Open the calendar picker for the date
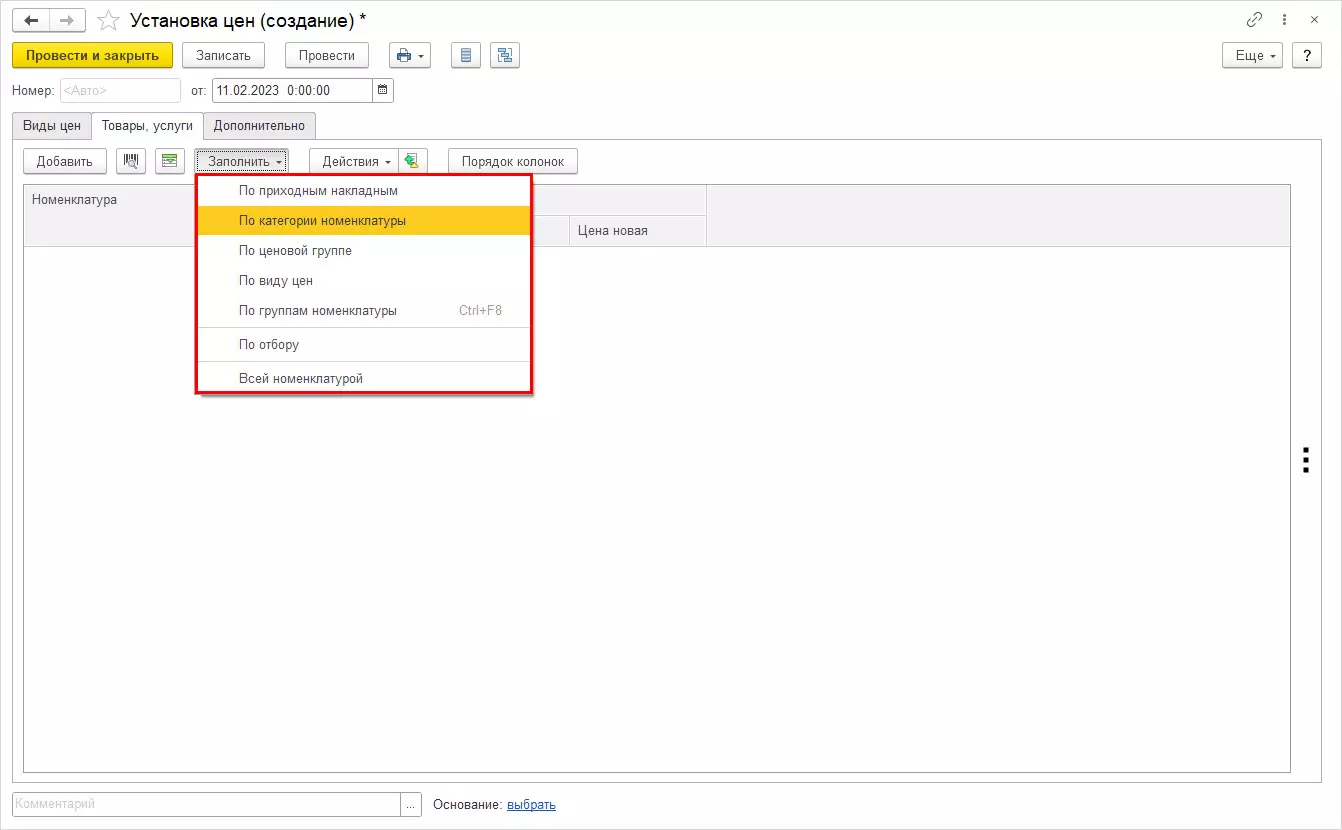Image resolution: width=1342 pixels, height=830 pixels. [x=383, y=90]
